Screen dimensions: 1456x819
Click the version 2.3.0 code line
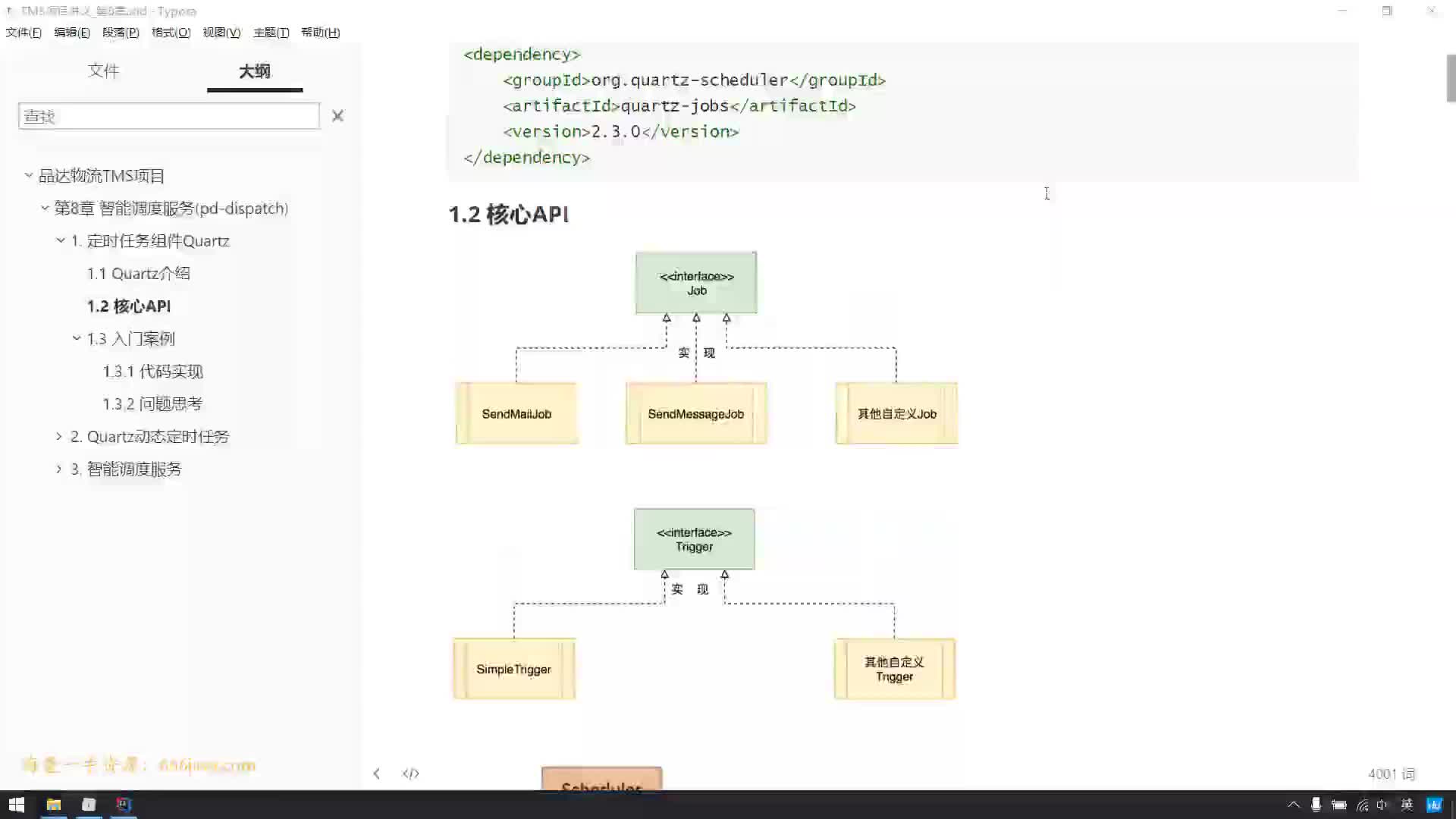620,132
